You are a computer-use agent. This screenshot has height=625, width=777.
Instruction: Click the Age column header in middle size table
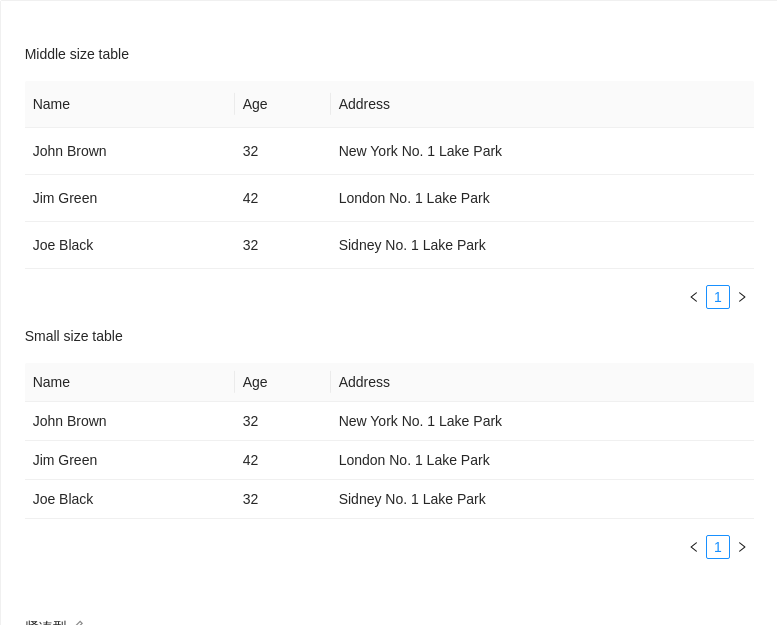point(255,104)
